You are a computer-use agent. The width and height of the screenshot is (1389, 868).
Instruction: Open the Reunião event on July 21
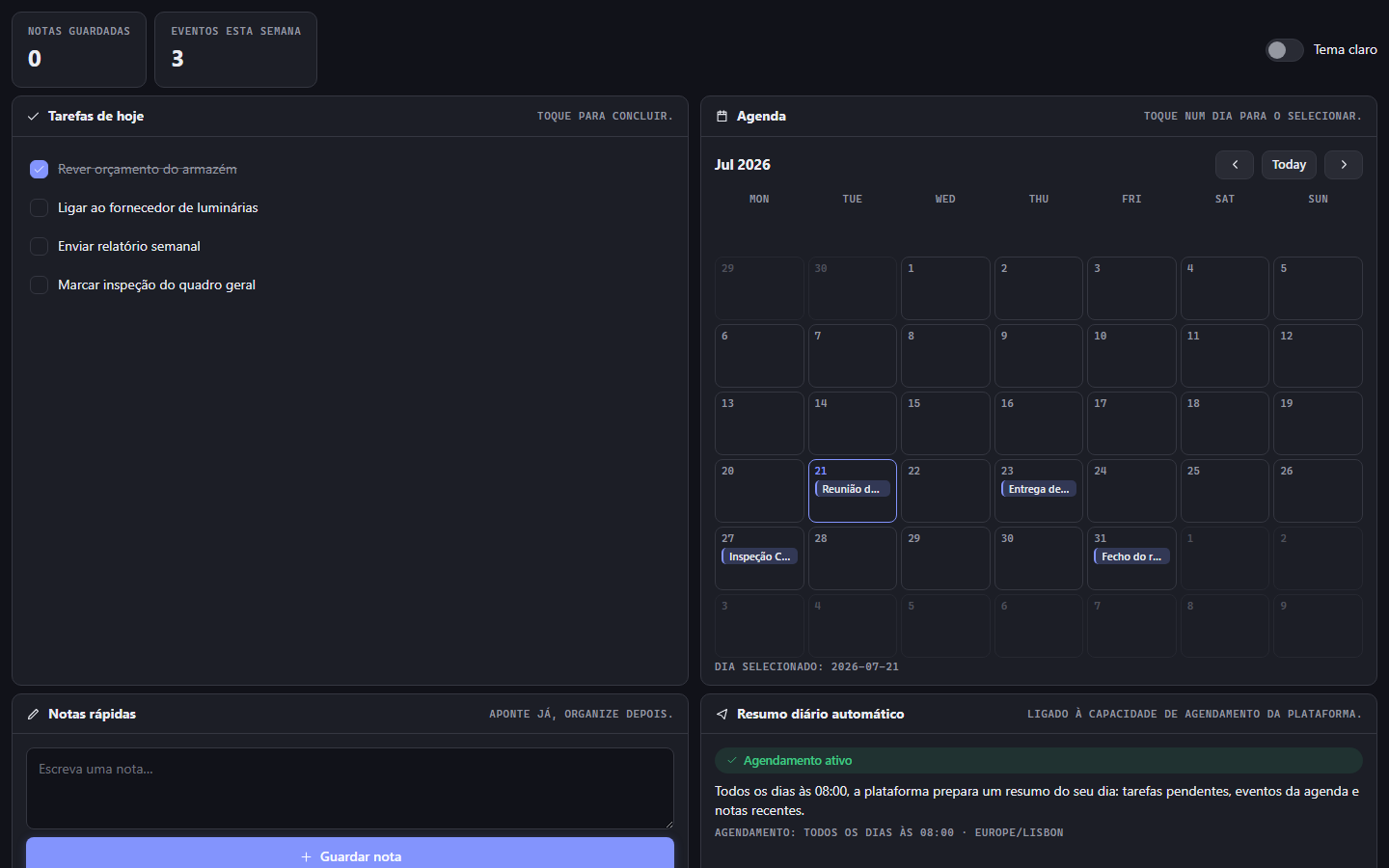852,489
